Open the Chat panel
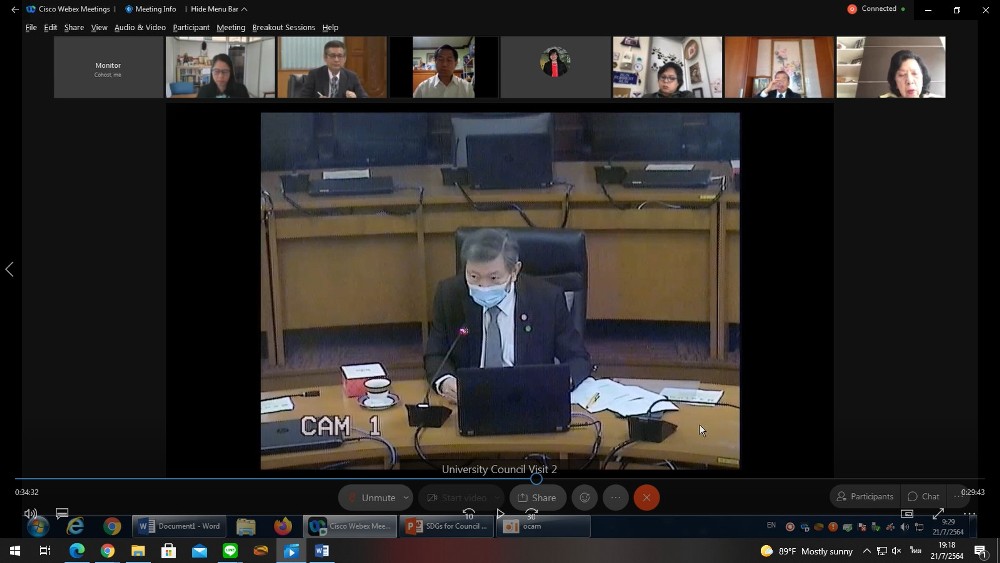Image resolution: width=1000 pixels, height=563 pixels. tap(923, 496)
